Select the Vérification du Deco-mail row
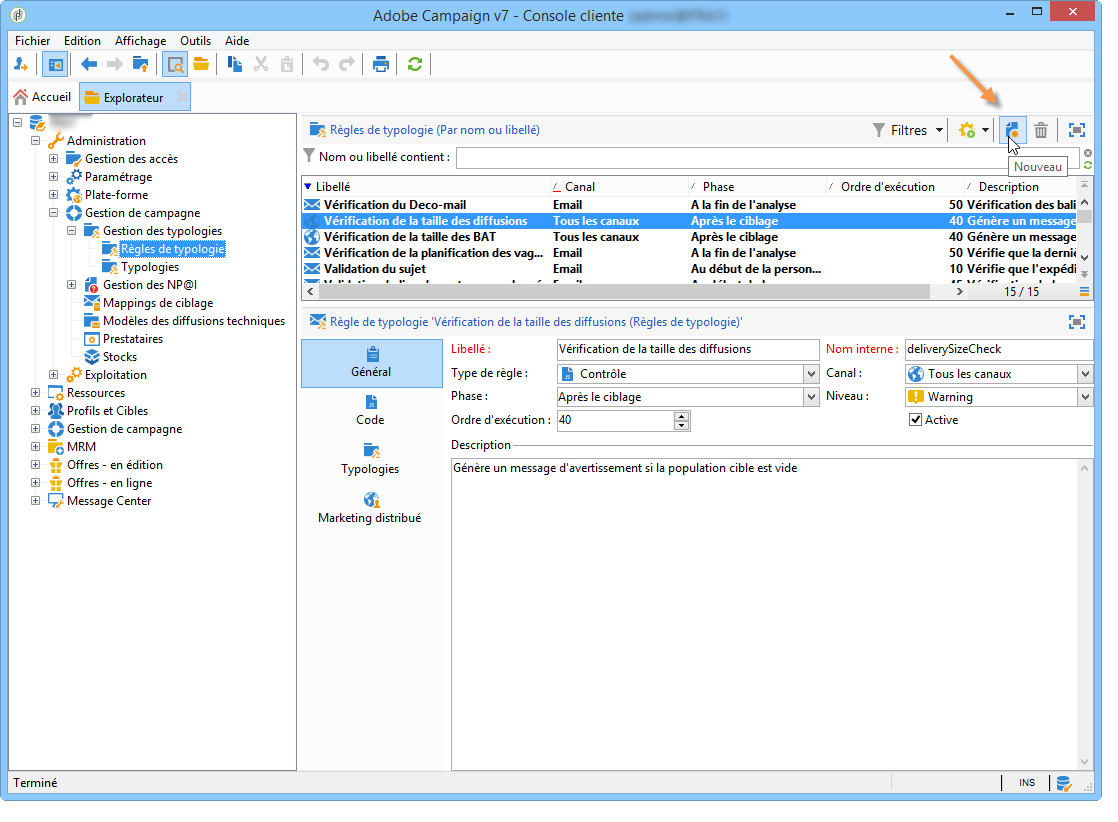 689,205
